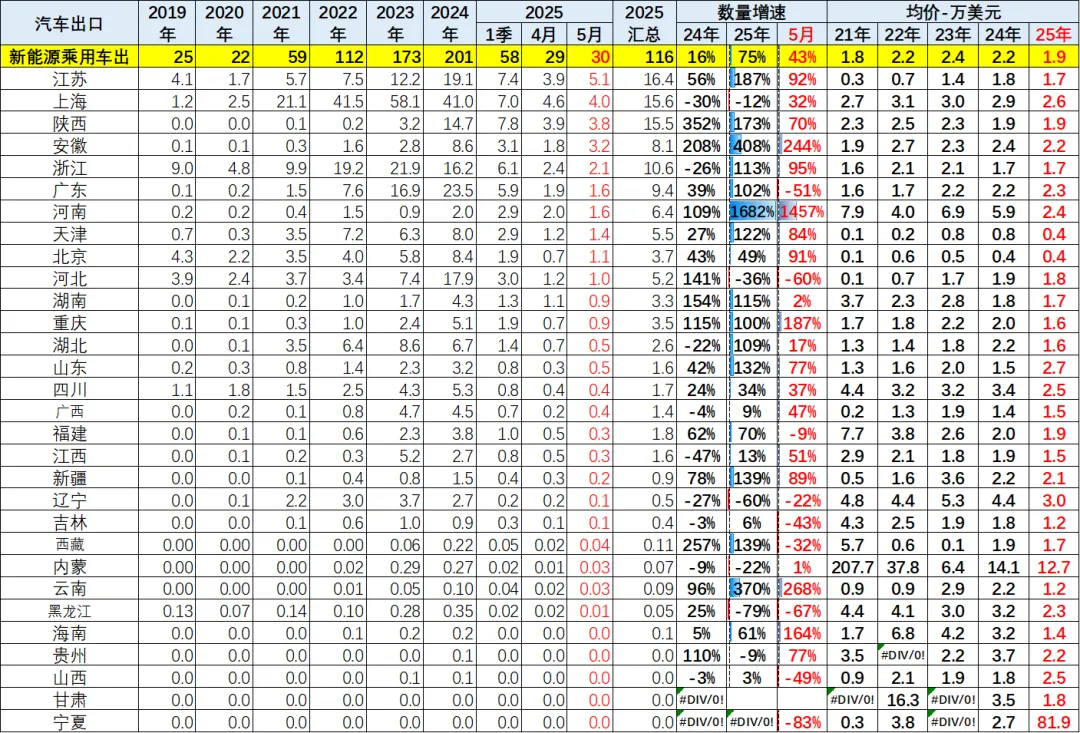Select the 天津 row label
The width and height of the screenshot is (1080, 733).
tap(70, 234)
